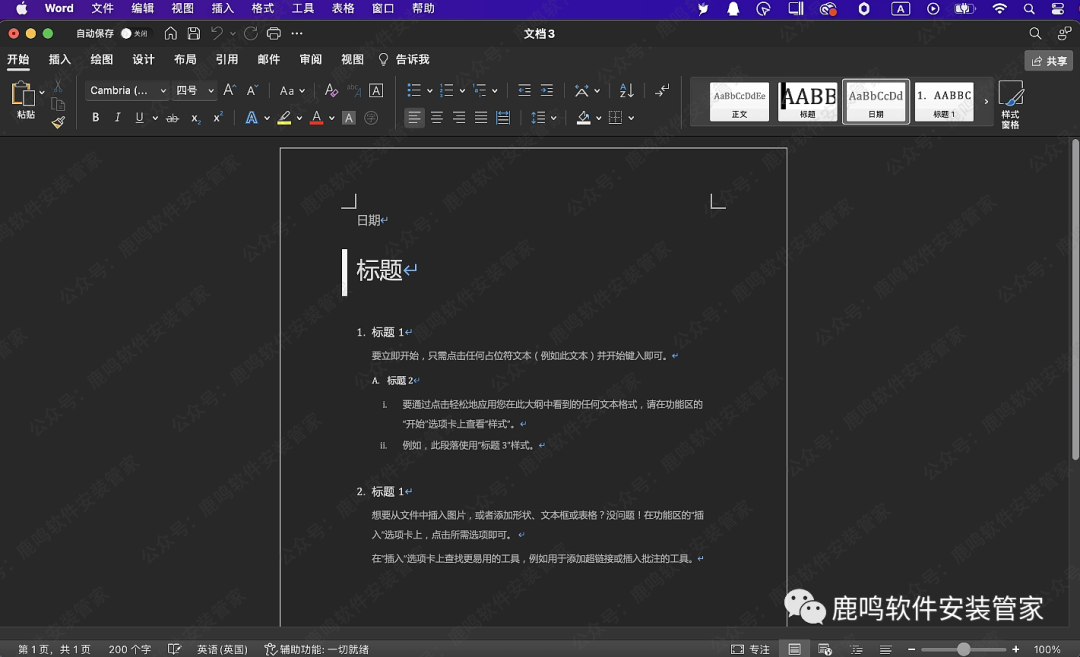The image size is (1080, 657).
Task: Clear all formatting with the eraser icon
Action: tap(330, 90)
